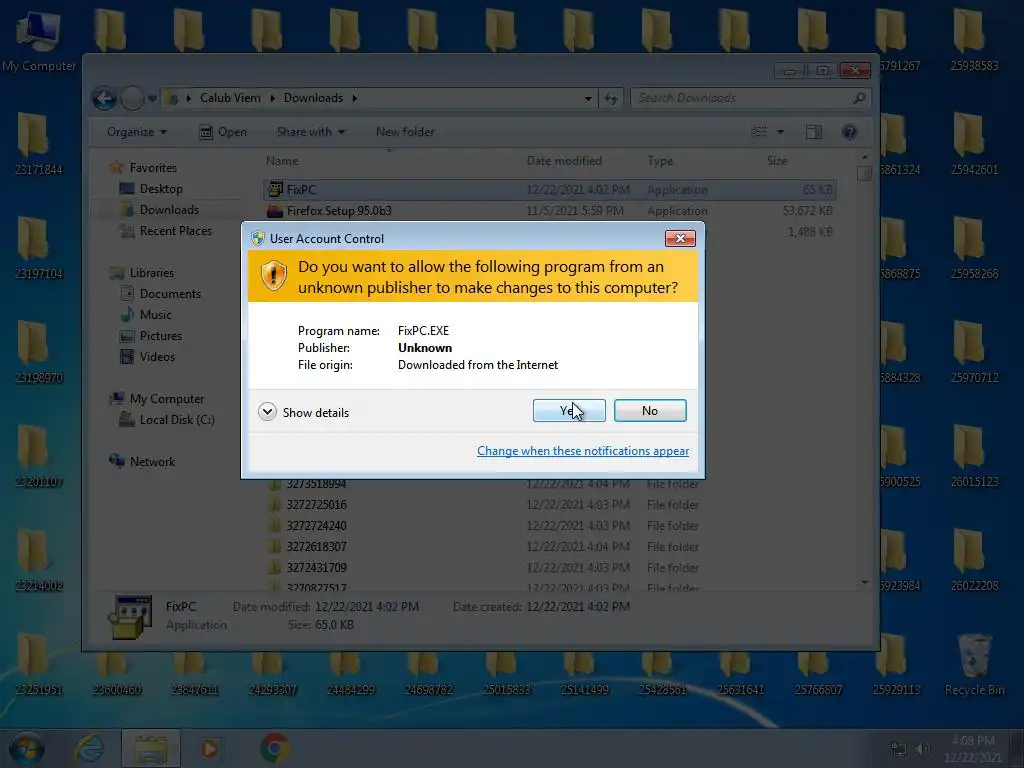Select Favorites in the navigation pane
Image resolution: width=1024 pixels, height=768 pixels.
pos(143,167)
